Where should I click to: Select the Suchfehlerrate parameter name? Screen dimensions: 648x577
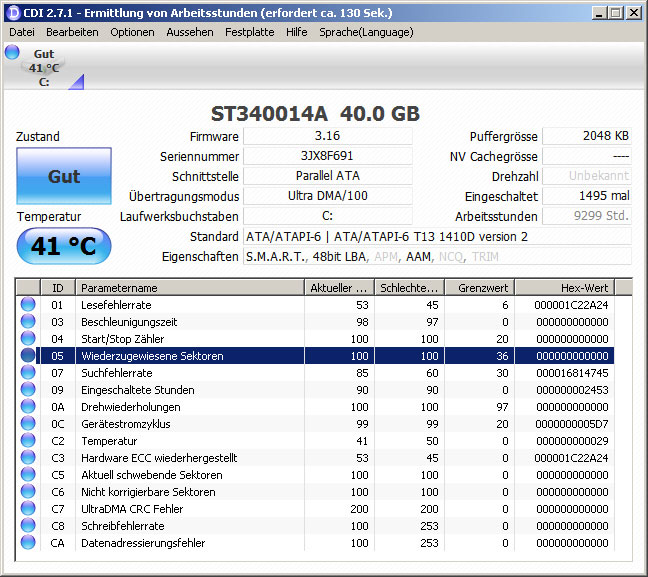pyautogui.click(x=117, y=373)
